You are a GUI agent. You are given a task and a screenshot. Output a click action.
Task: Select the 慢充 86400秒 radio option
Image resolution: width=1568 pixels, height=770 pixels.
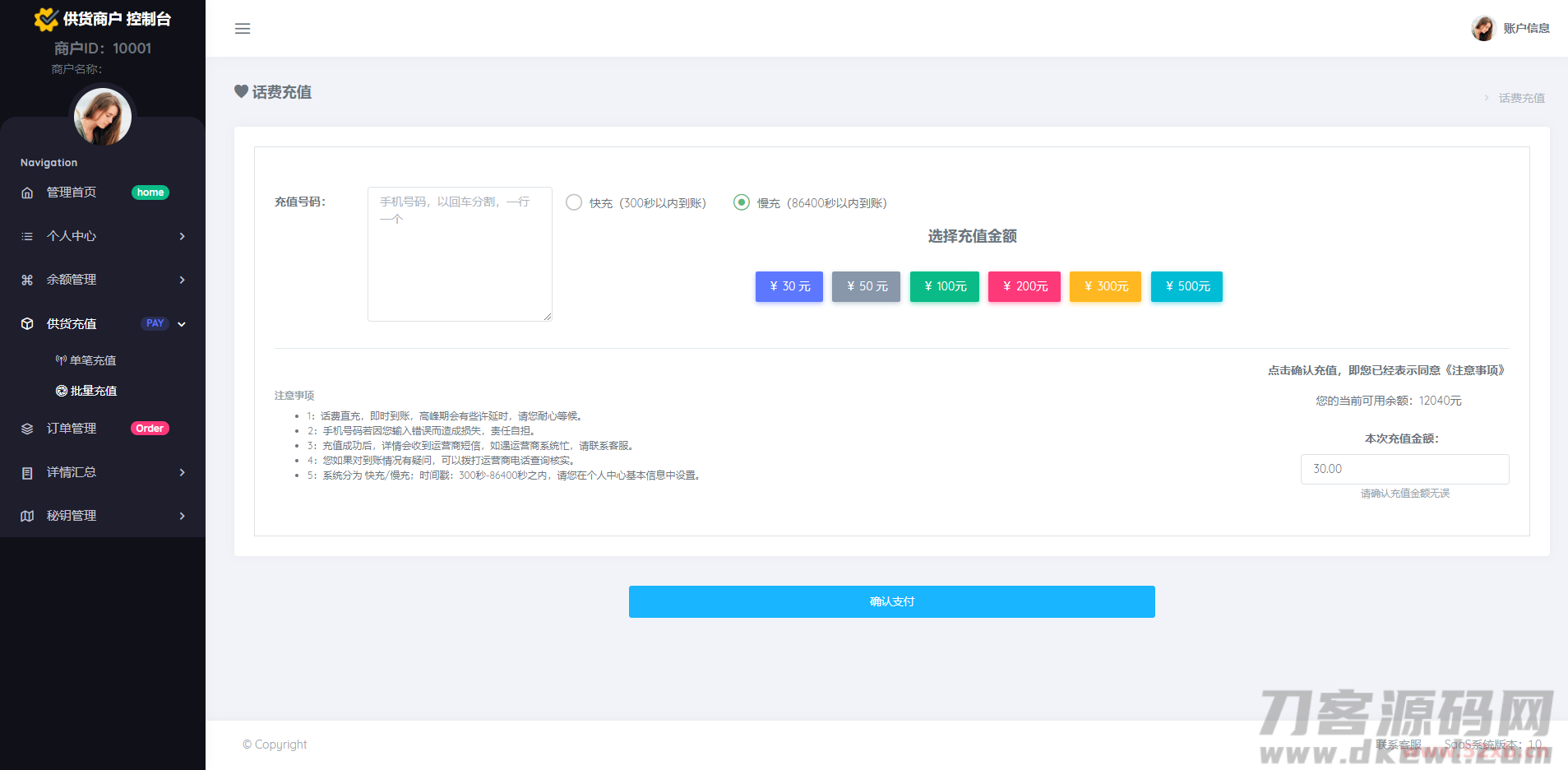[x=742, y=202]
